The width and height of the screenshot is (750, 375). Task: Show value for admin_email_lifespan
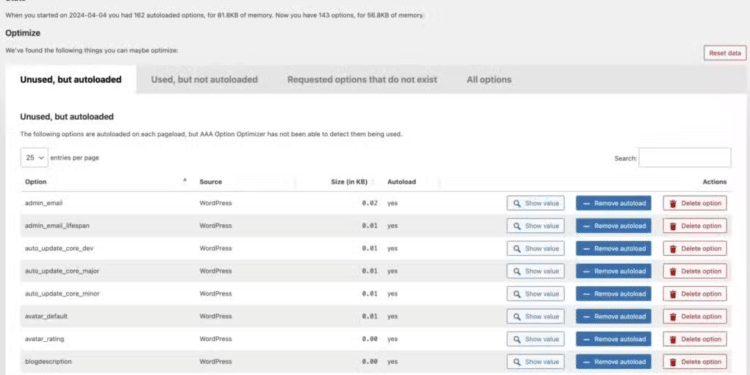535,226
